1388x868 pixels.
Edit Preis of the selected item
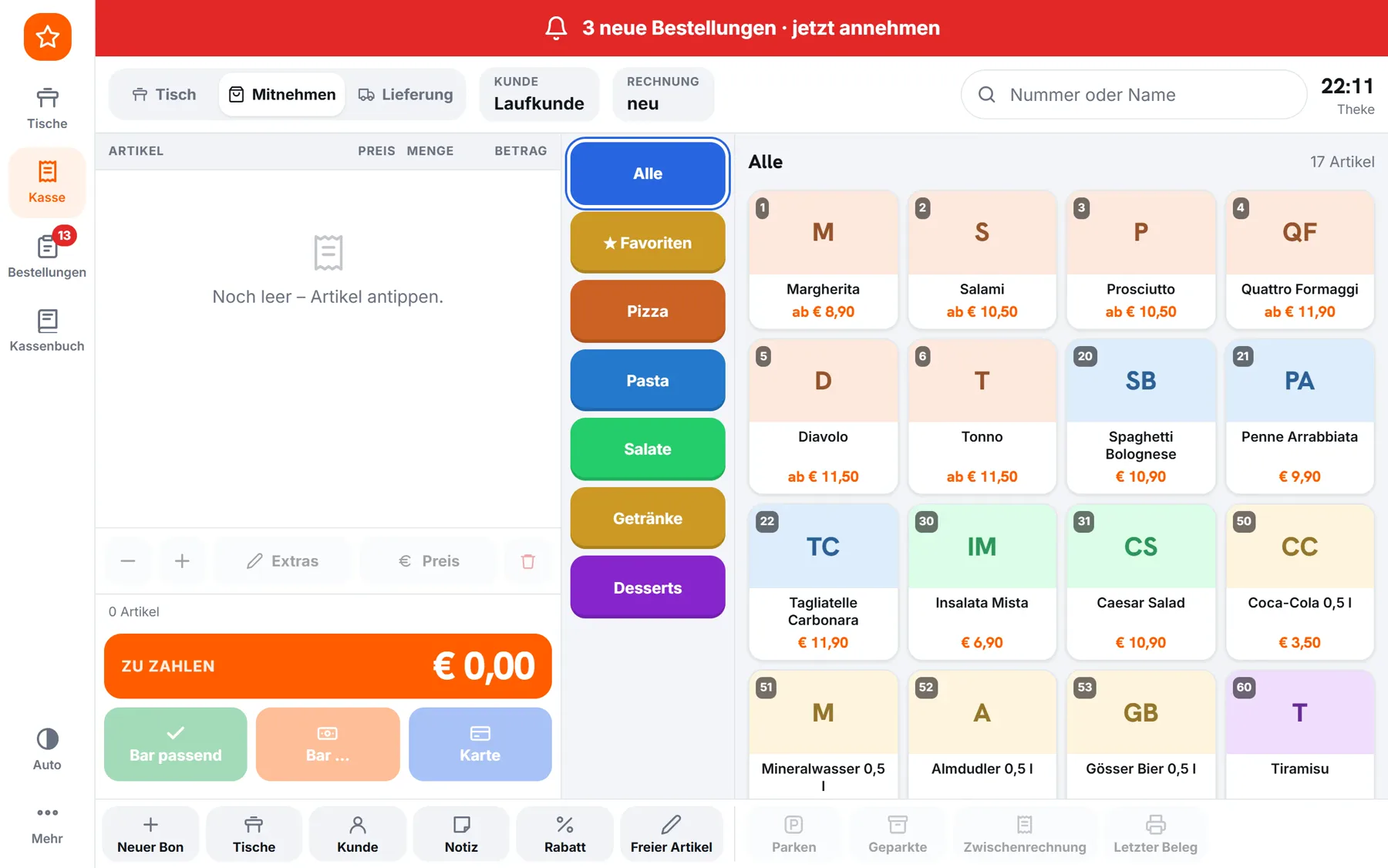tap(429, 561)
